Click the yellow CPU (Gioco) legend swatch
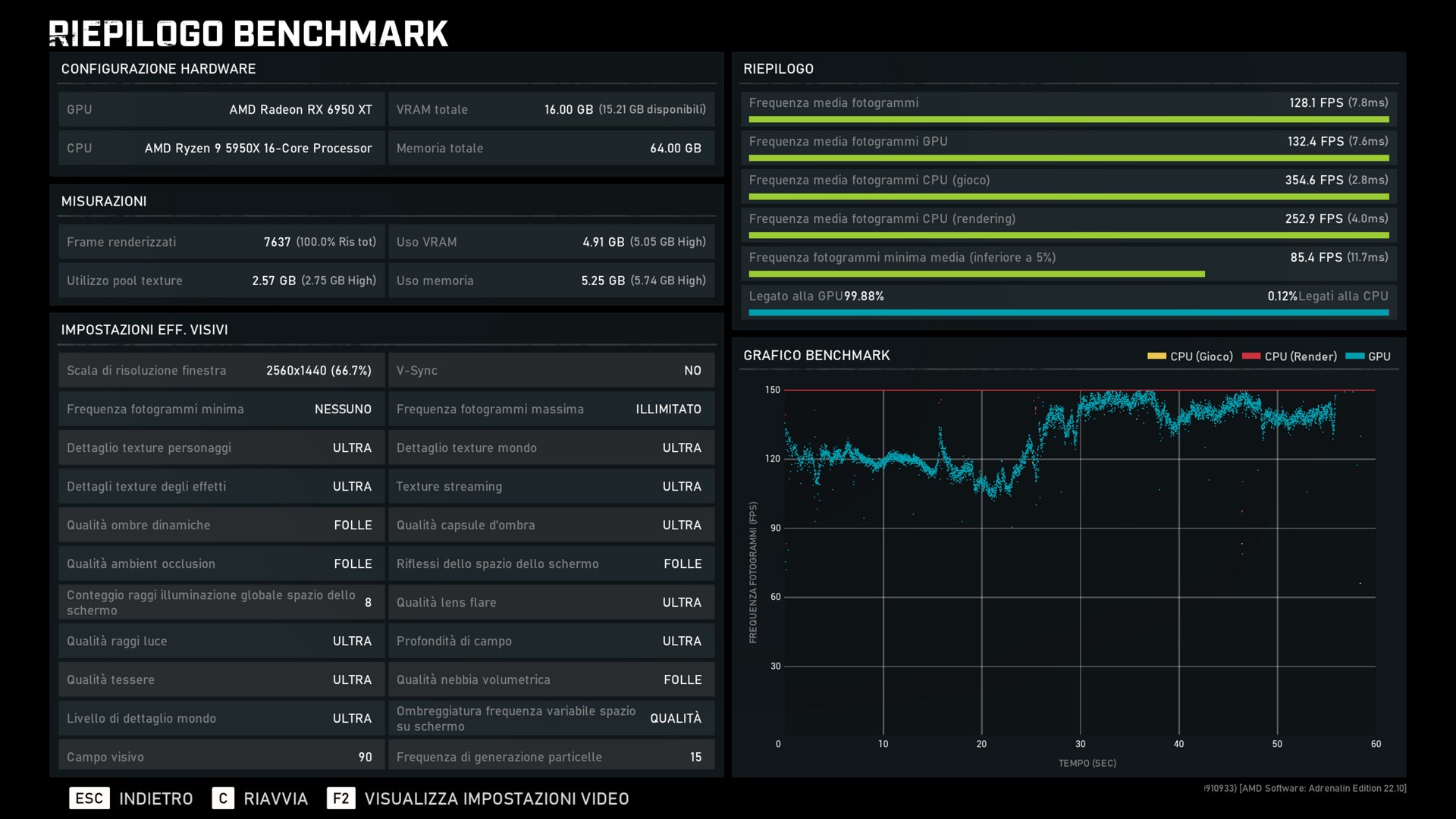The image size is (1456, 819). tap(1156, 356)
